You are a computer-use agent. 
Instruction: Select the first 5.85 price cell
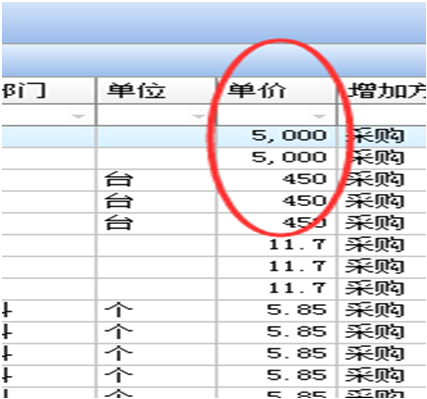tap(277, 310)
